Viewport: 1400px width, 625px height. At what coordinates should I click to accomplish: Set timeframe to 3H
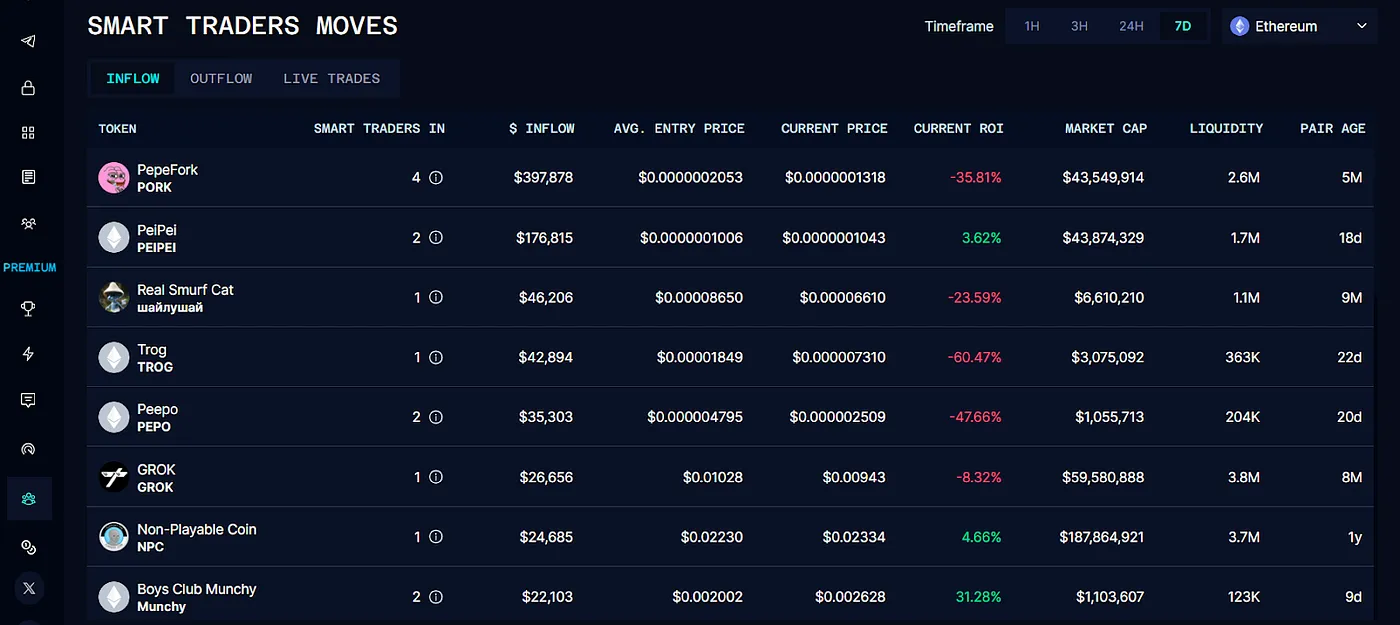1079,26
